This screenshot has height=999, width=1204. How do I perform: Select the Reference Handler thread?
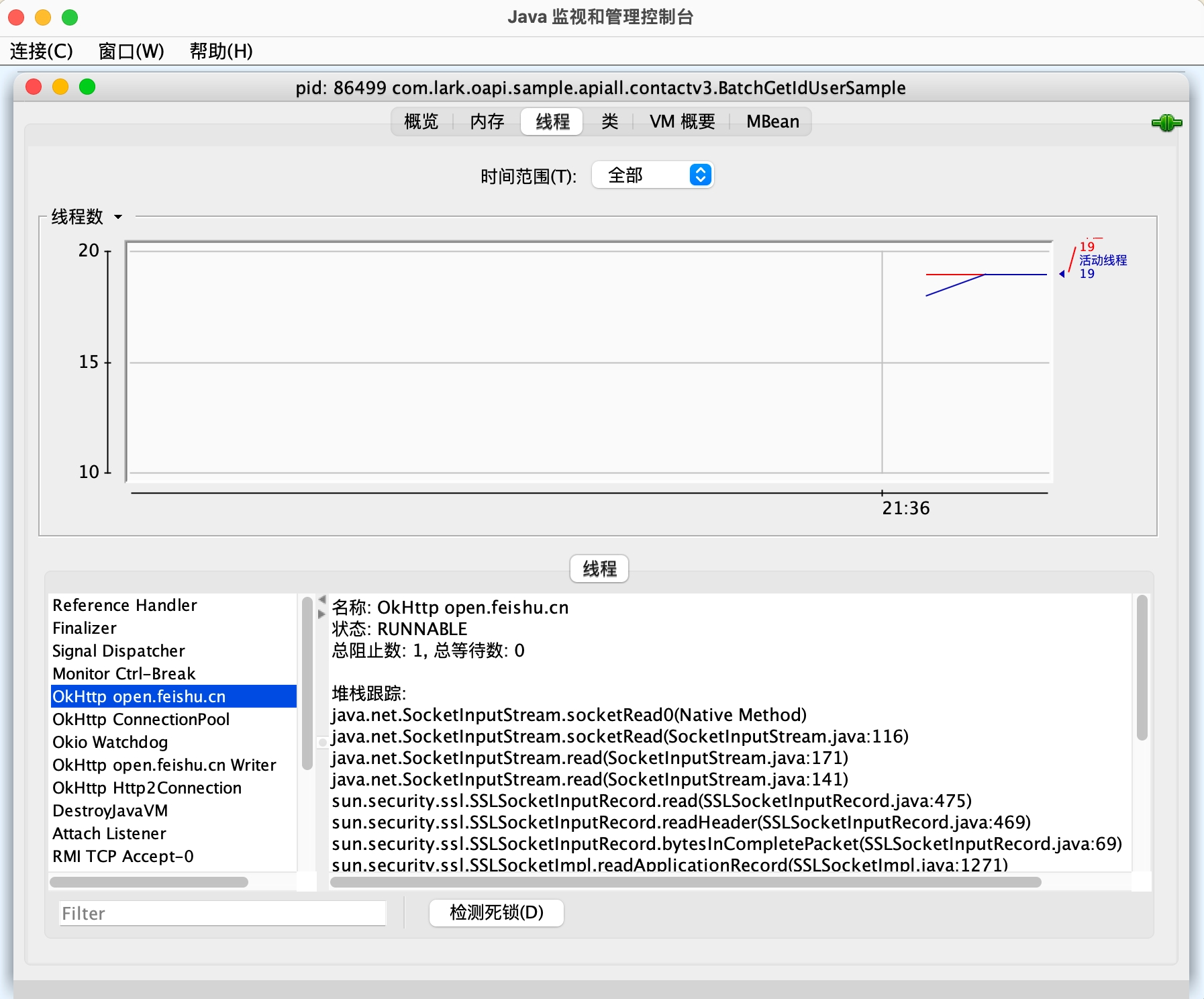(125, 605)
